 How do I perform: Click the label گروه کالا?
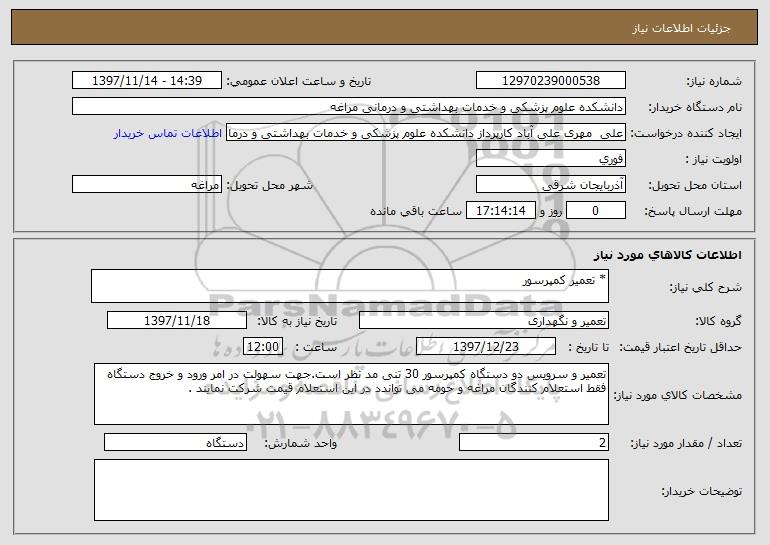pyautogui.click(x=718, y=322)
